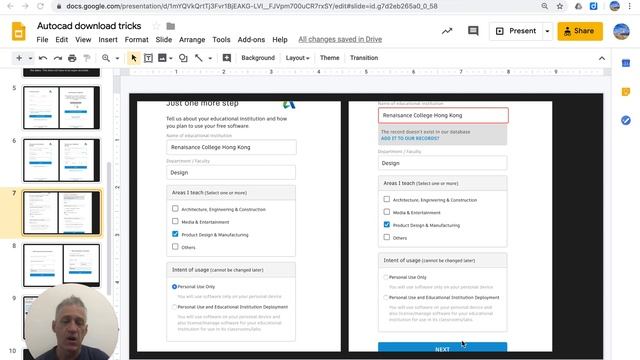Choose the Select arrow cursor tool
Viewport: 640px width, 360px height.
pyautogui.click(x=133, y=58)
